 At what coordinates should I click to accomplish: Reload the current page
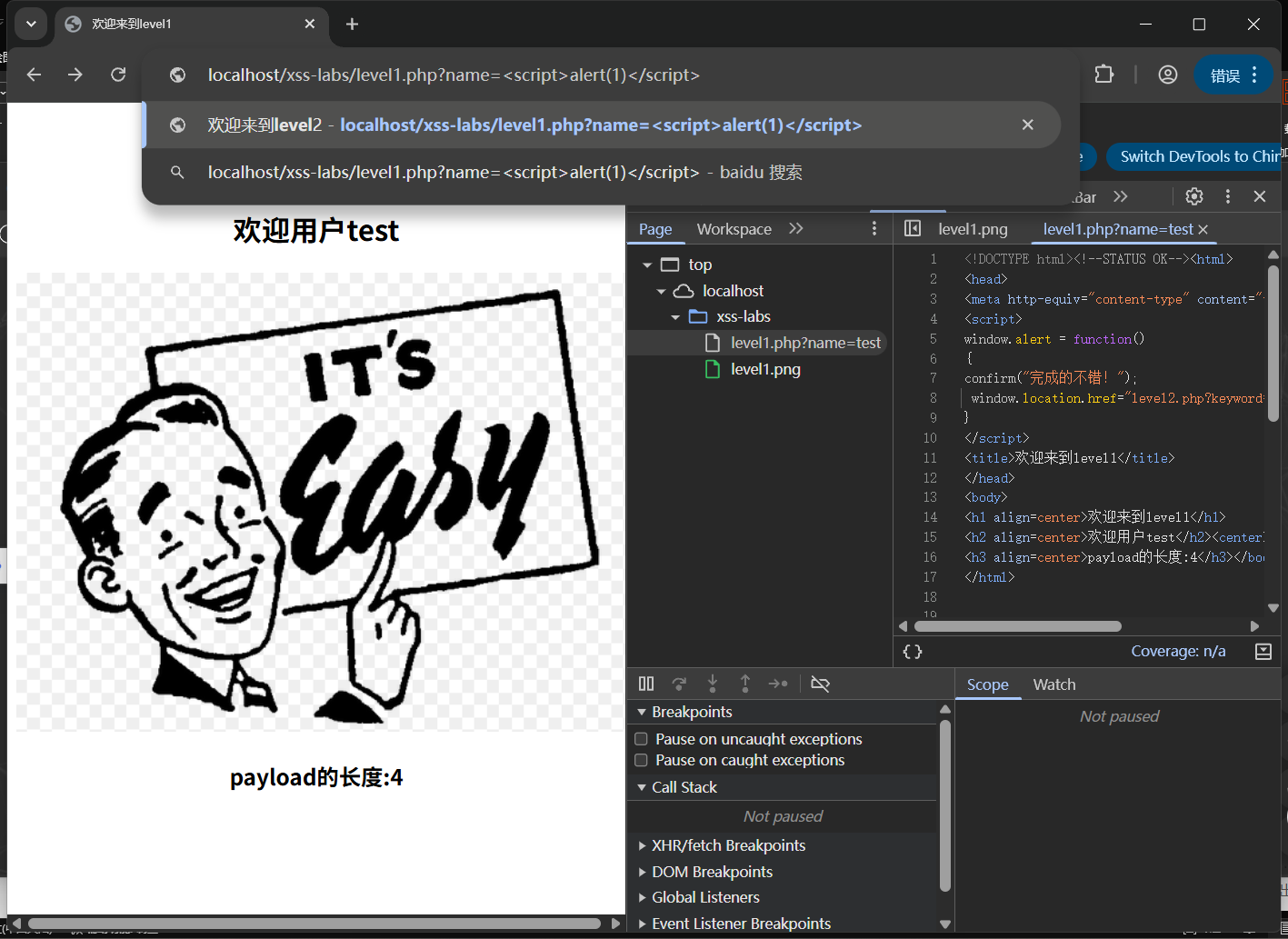click(x=118, y=75)
